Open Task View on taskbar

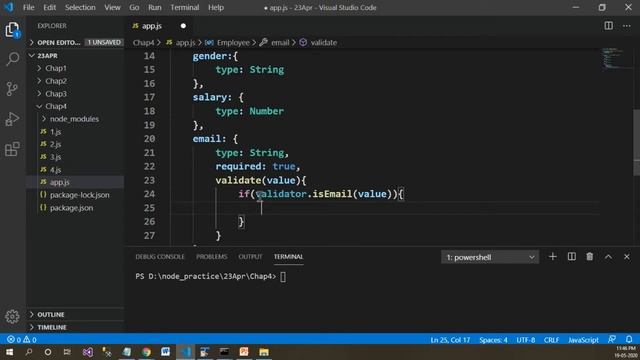coord(67,352)
